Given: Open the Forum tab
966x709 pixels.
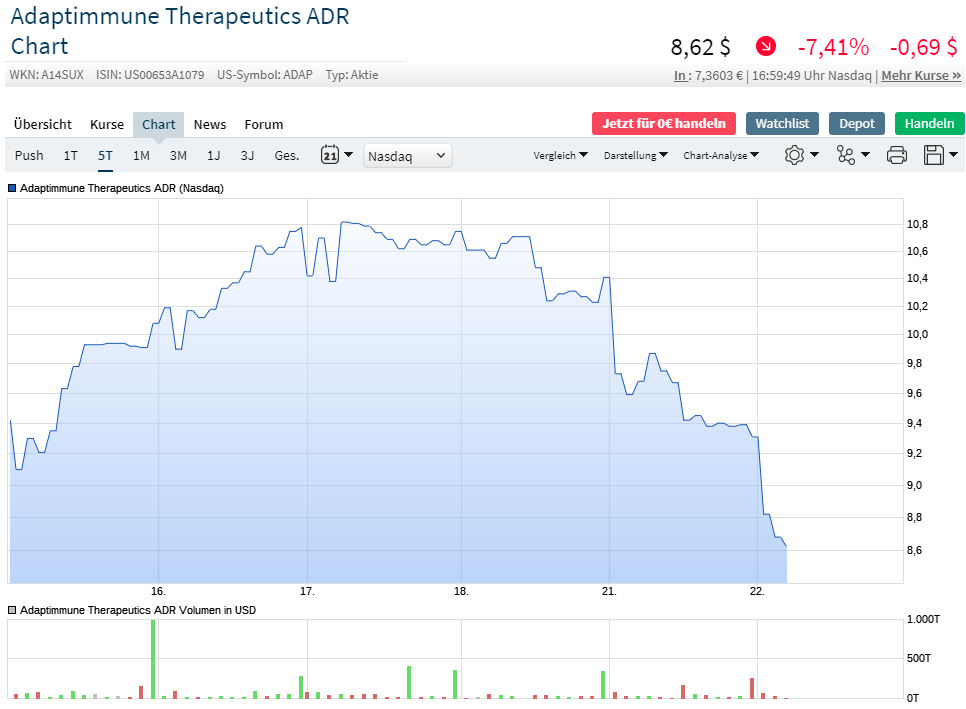Looking at the screenshot, I should (x=263, y=124).
